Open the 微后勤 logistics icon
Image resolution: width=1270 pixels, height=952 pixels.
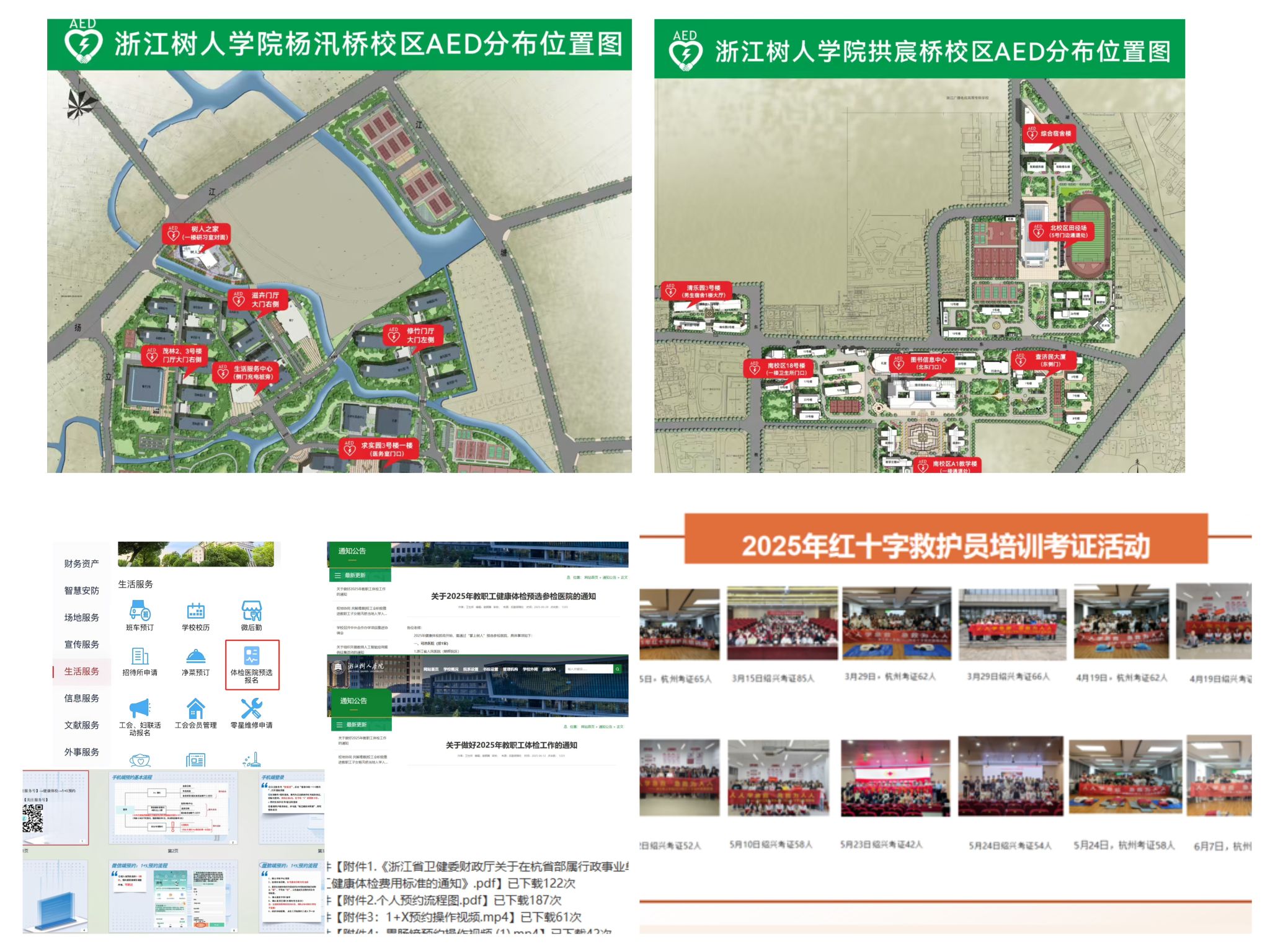[x=252, y=611]
